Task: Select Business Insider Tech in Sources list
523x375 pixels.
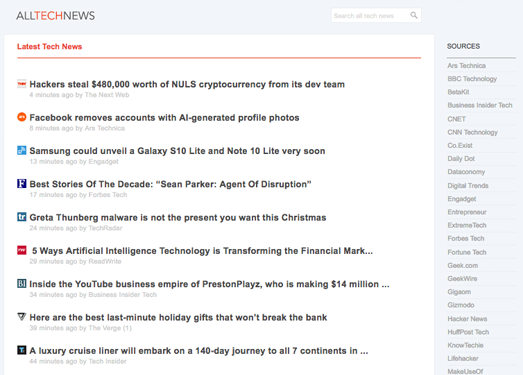Action: click(480, 105)
